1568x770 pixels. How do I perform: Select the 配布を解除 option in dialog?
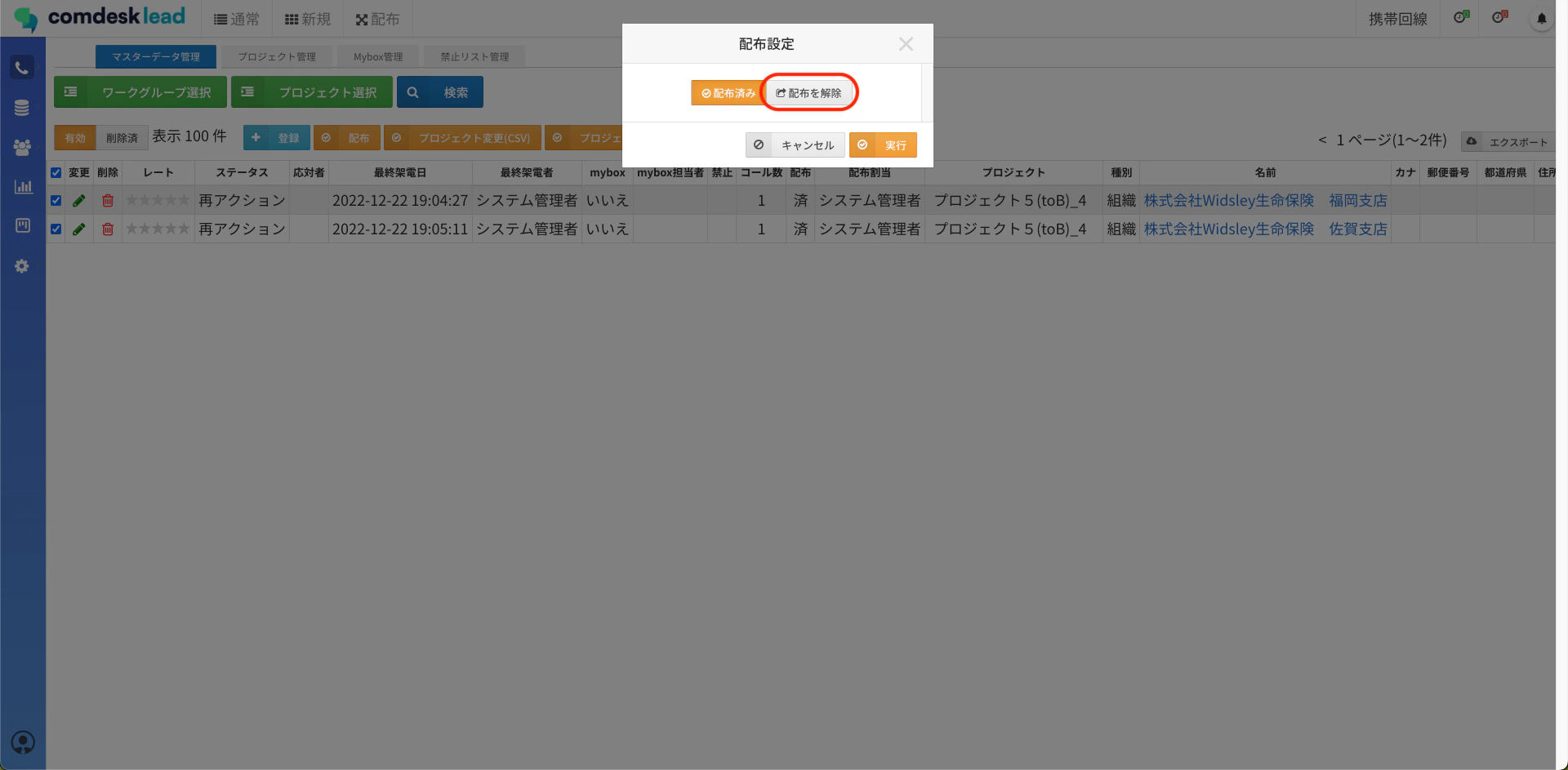tap(808, 93)
